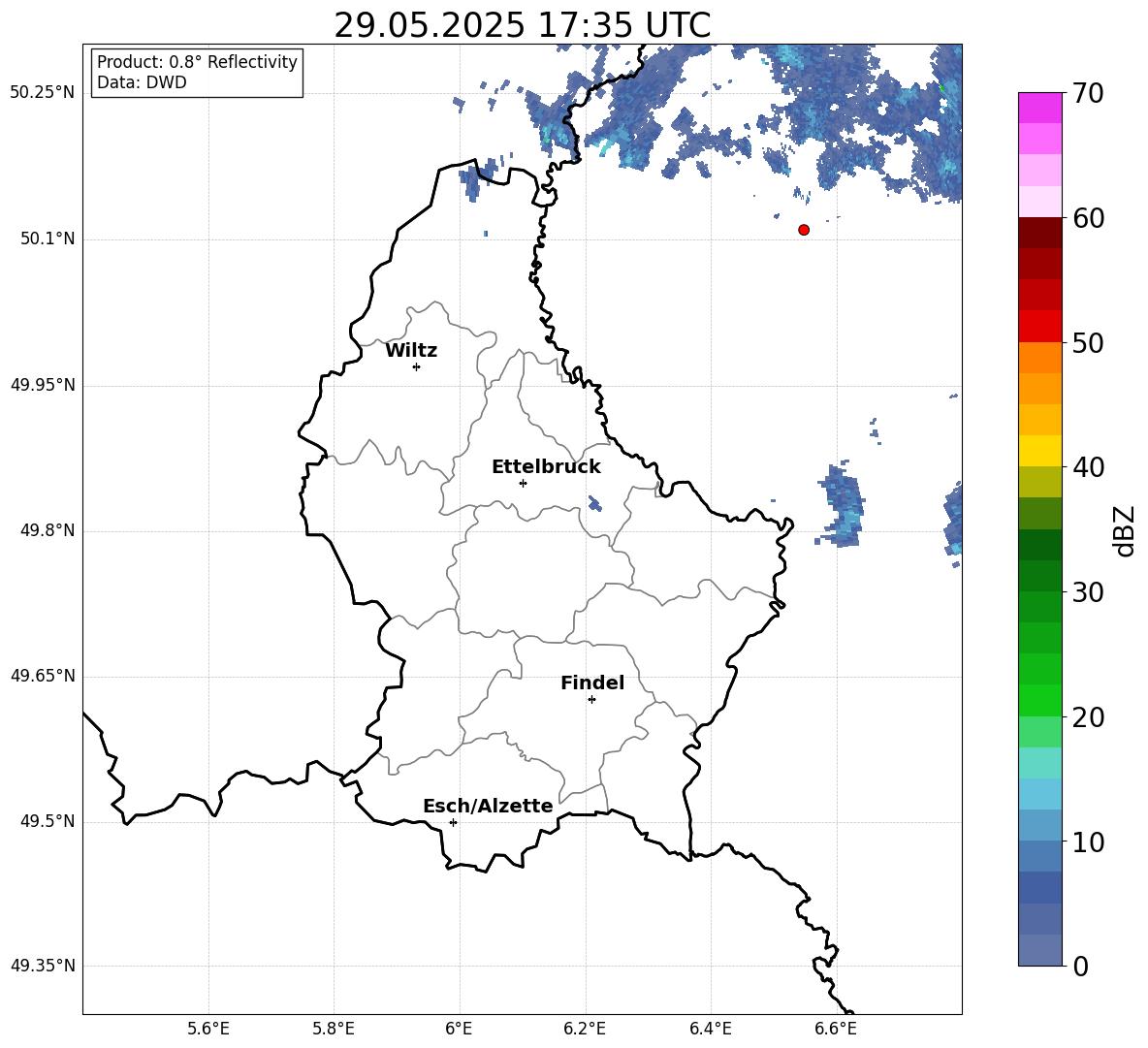Click the 49.35°N latitude label

43,966
